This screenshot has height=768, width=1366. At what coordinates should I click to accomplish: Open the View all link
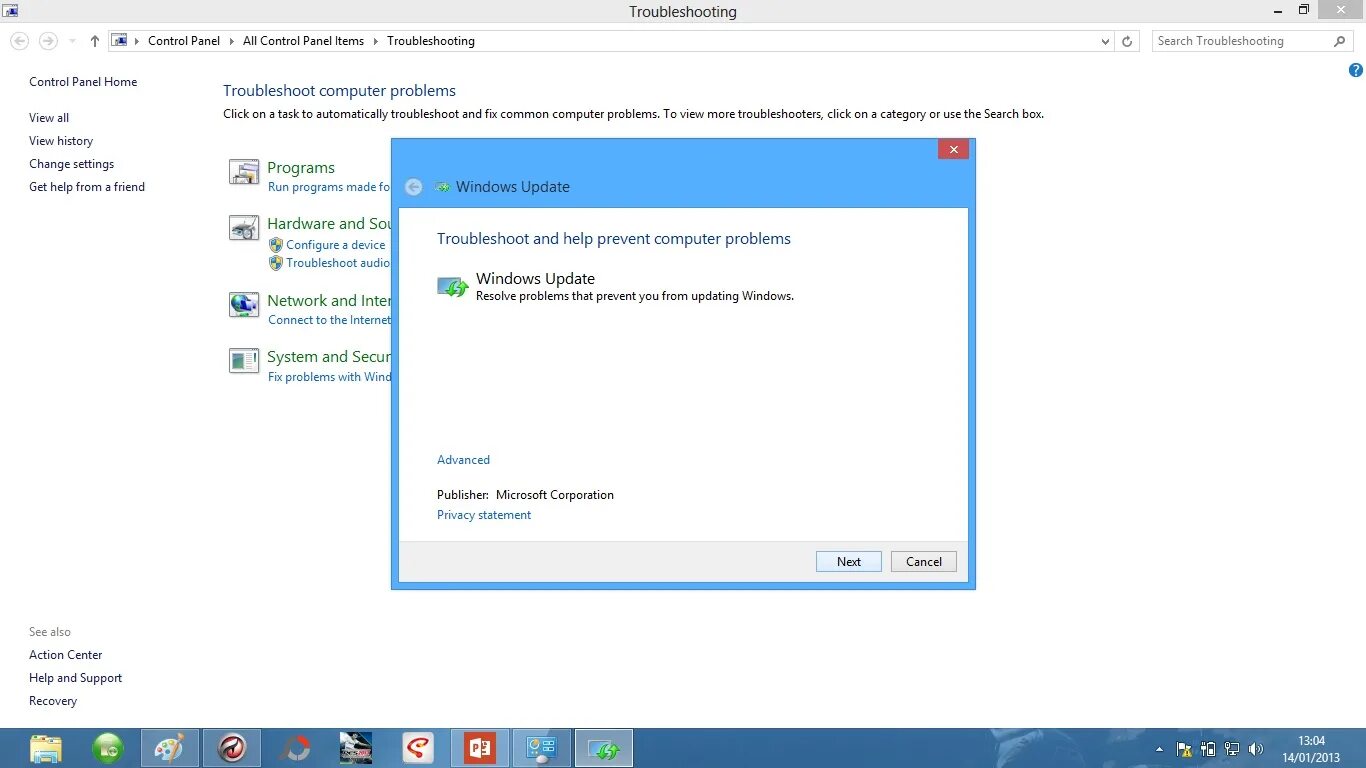(49, 118)
